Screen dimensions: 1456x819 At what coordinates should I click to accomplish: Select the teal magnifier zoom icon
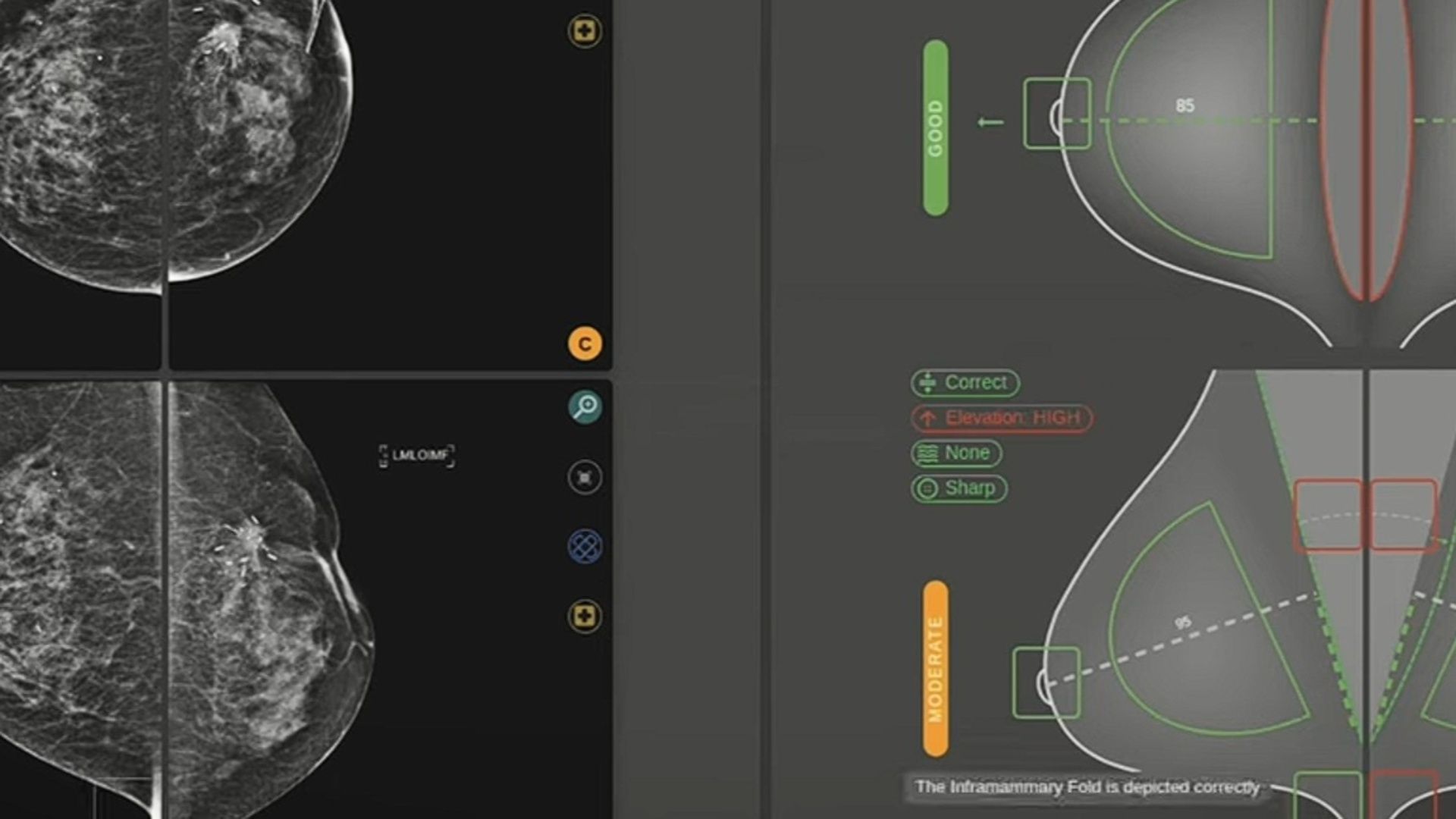coord(585,407)
